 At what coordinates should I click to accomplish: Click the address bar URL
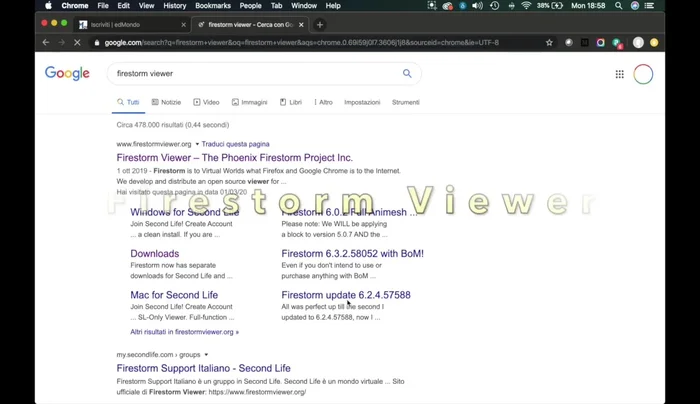coord(301,42)
